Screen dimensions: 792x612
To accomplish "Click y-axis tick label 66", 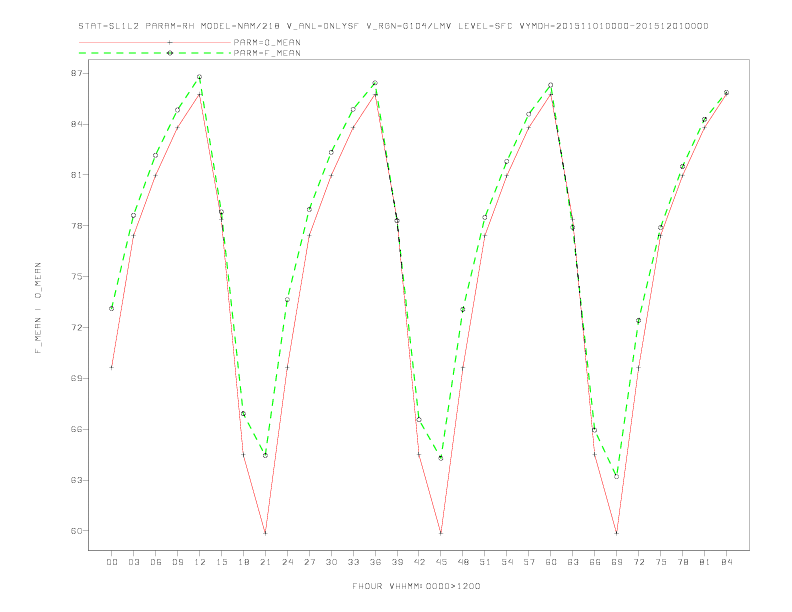I will click(77, 429).
